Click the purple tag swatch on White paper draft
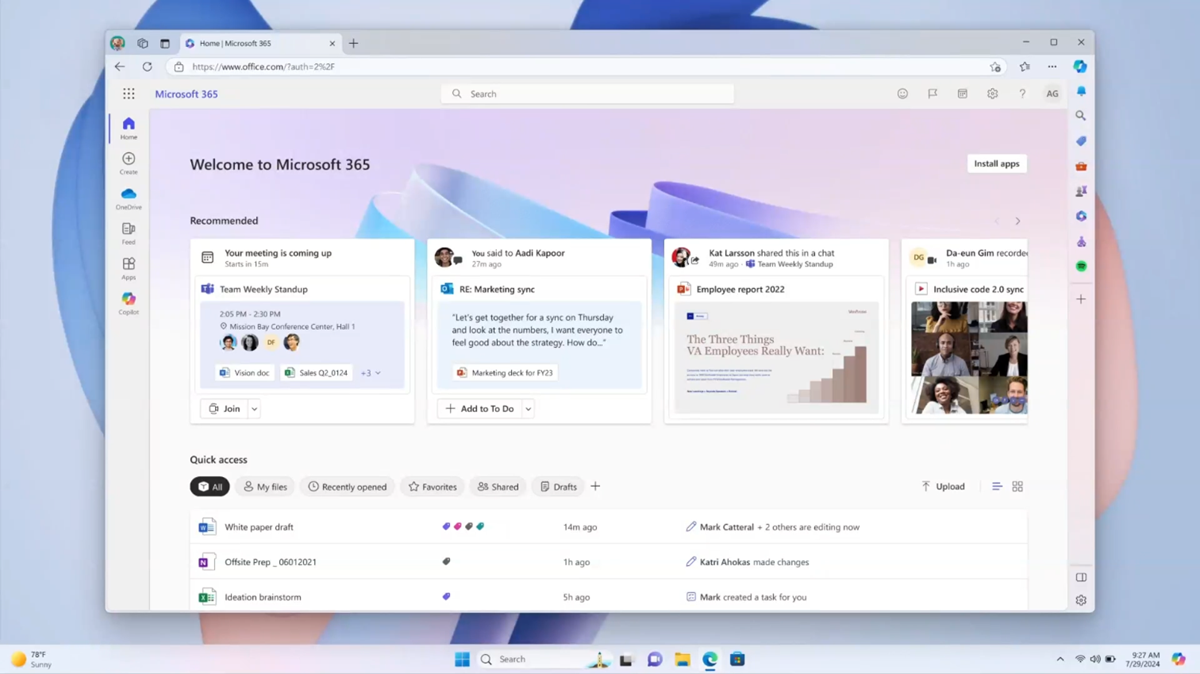This screenshot has width=1200, height=674. point(446,524)
